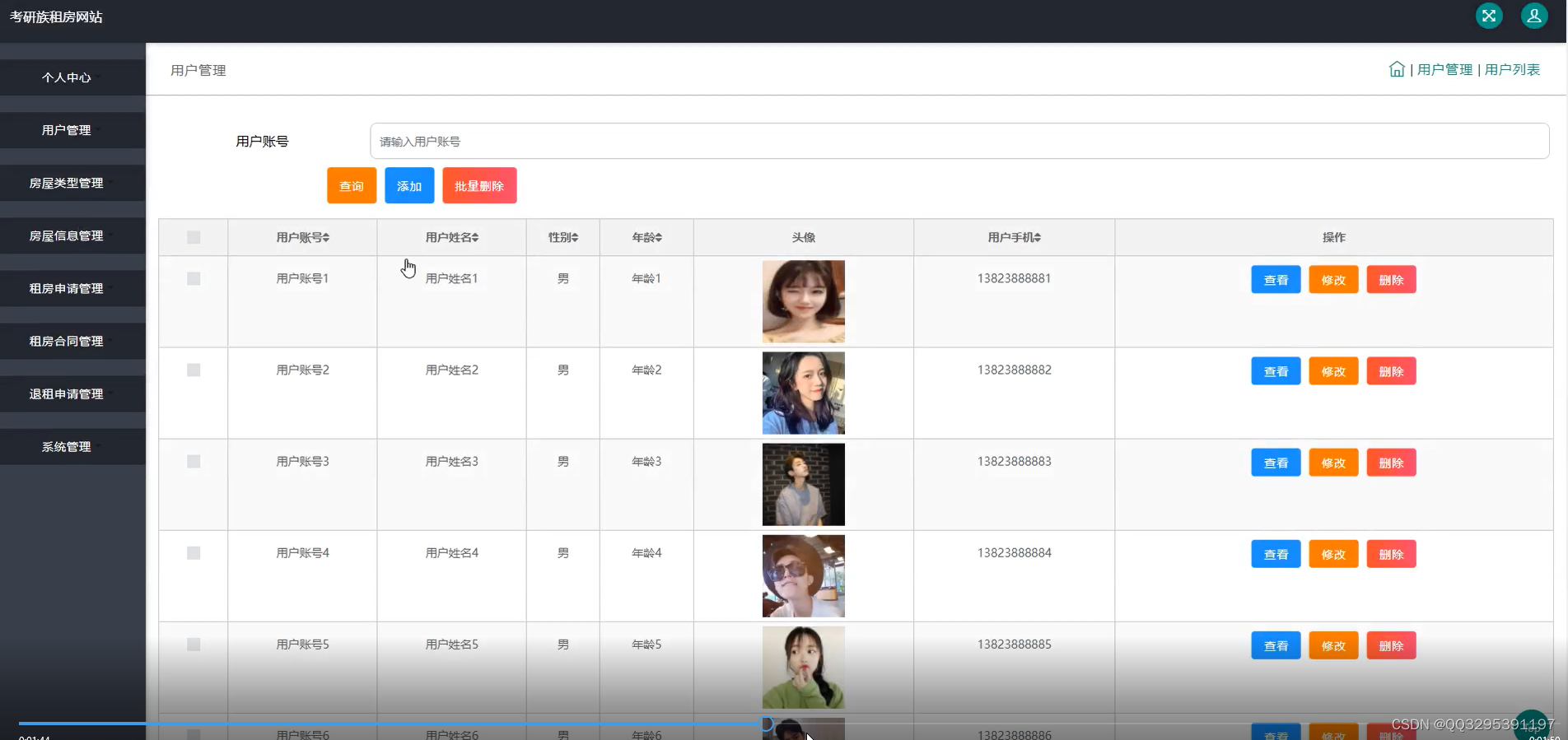The width and height of the screenshot is (1568, 740).
Task: Click 删除 for 用户账号2
Action: click(x=1391, y=371)
